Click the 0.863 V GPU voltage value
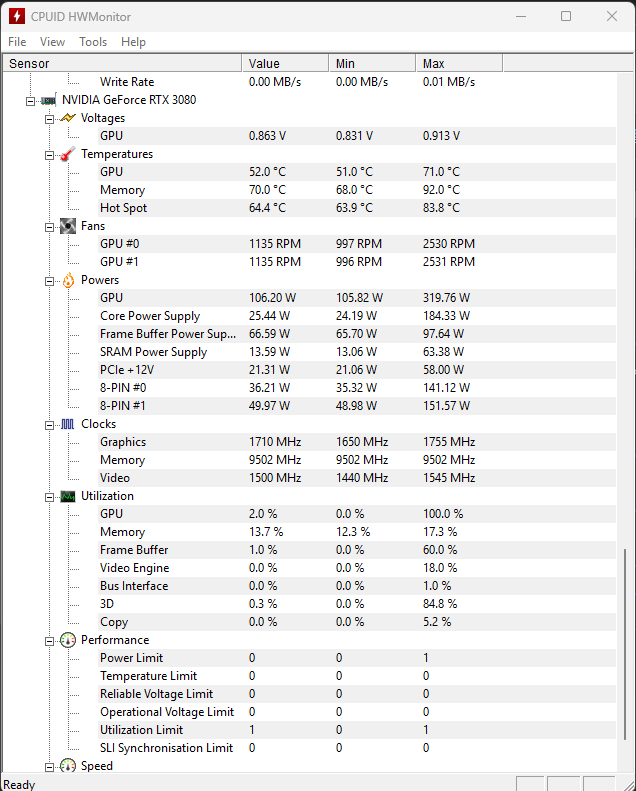The width and height of the screenshot is (636, 791). [x=267, y=136]
